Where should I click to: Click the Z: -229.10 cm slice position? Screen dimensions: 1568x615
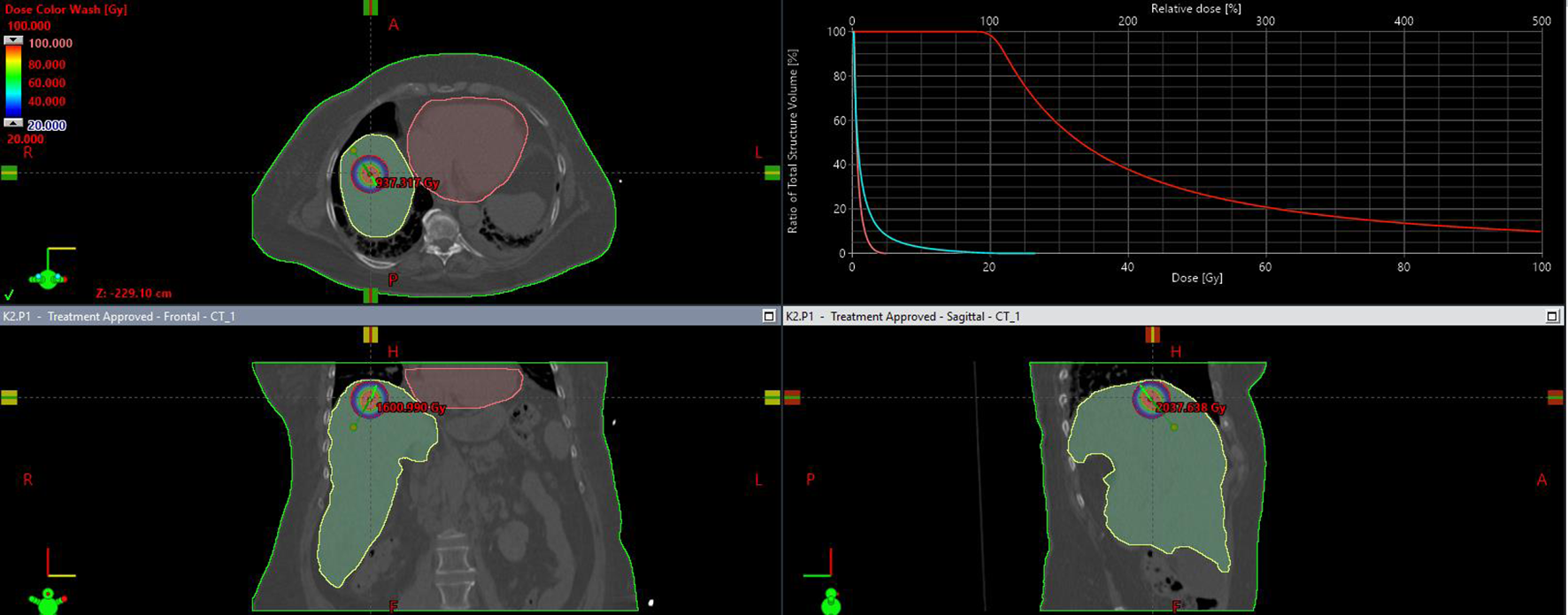coord(134,293)
